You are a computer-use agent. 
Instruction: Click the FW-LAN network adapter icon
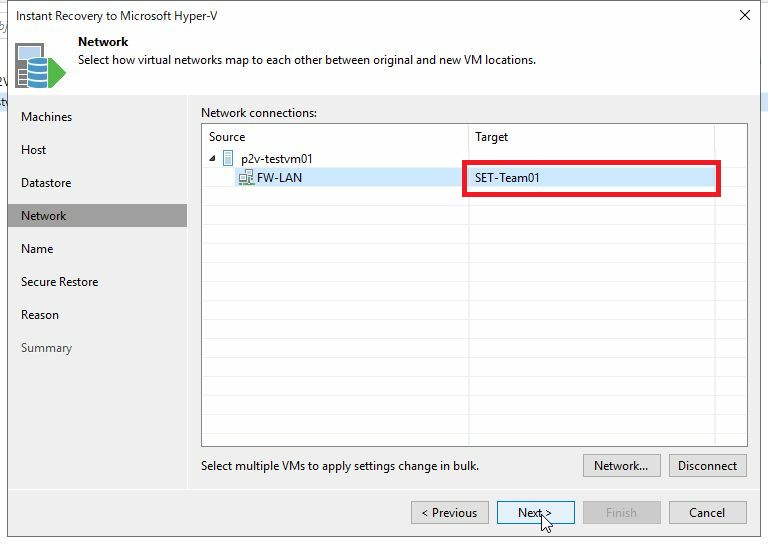coord(246,178)
